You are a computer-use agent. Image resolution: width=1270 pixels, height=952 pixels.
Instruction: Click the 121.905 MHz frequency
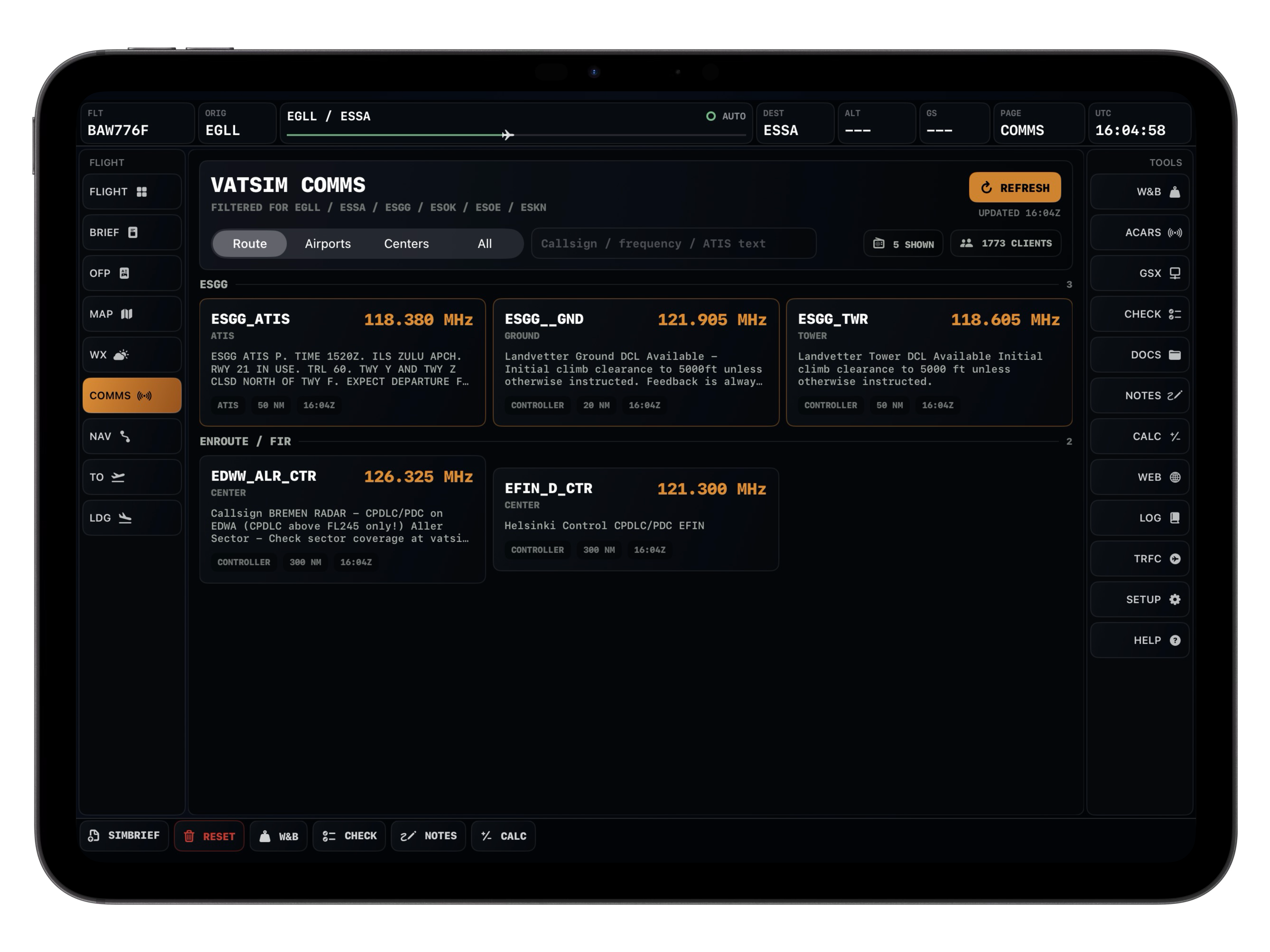point(712,320)
